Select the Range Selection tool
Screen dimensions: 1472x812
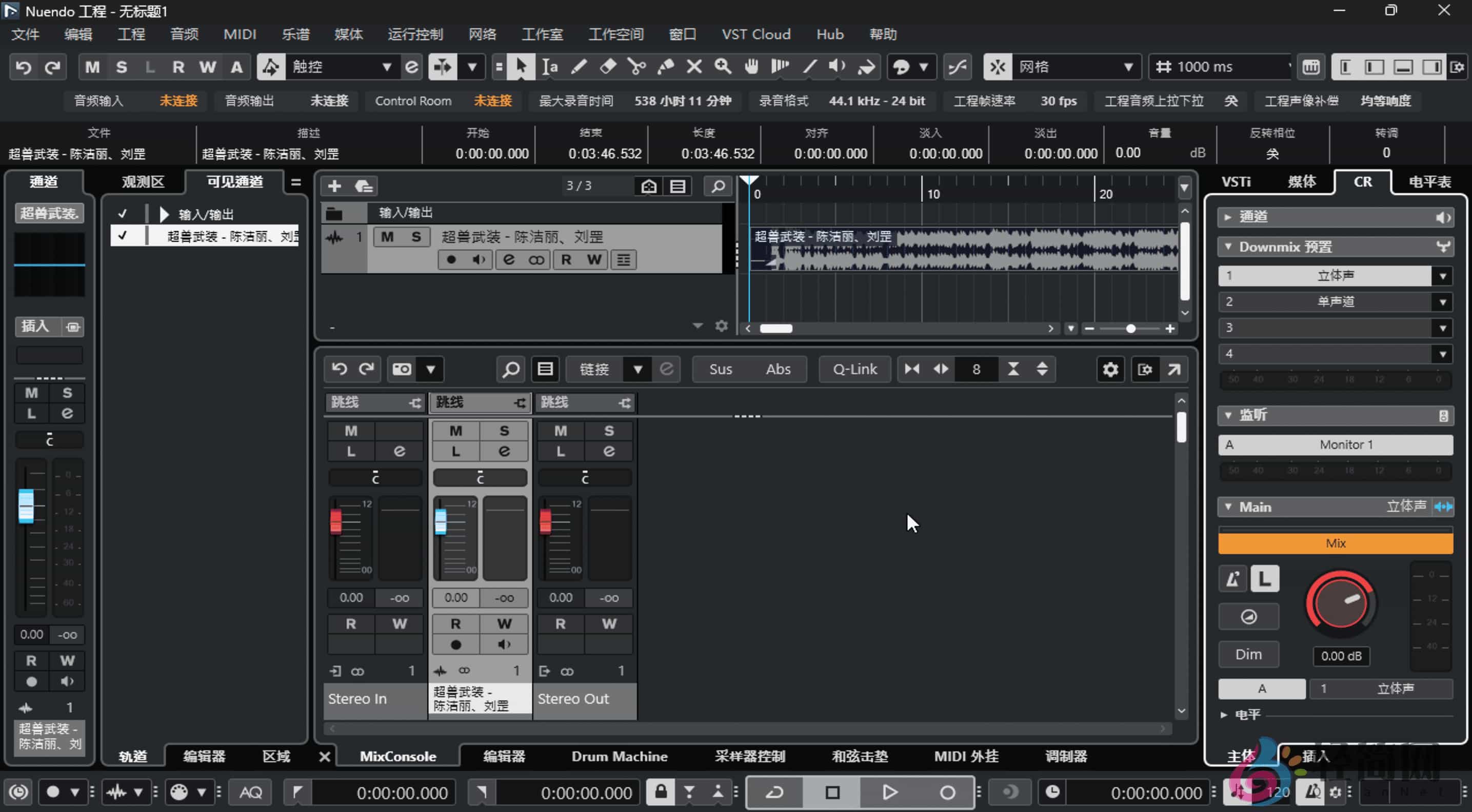click(x=550, y=67)
